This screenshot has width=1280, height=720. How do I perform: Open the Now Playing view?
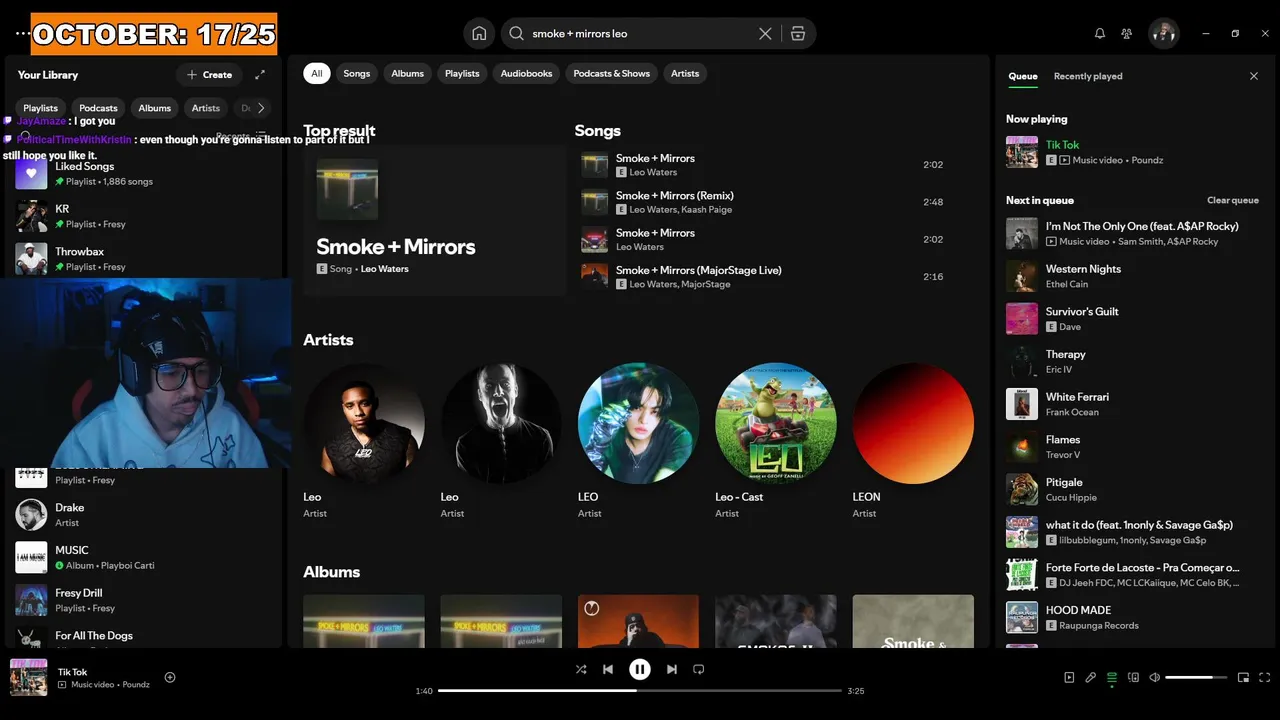click(x=1069, y=677)
